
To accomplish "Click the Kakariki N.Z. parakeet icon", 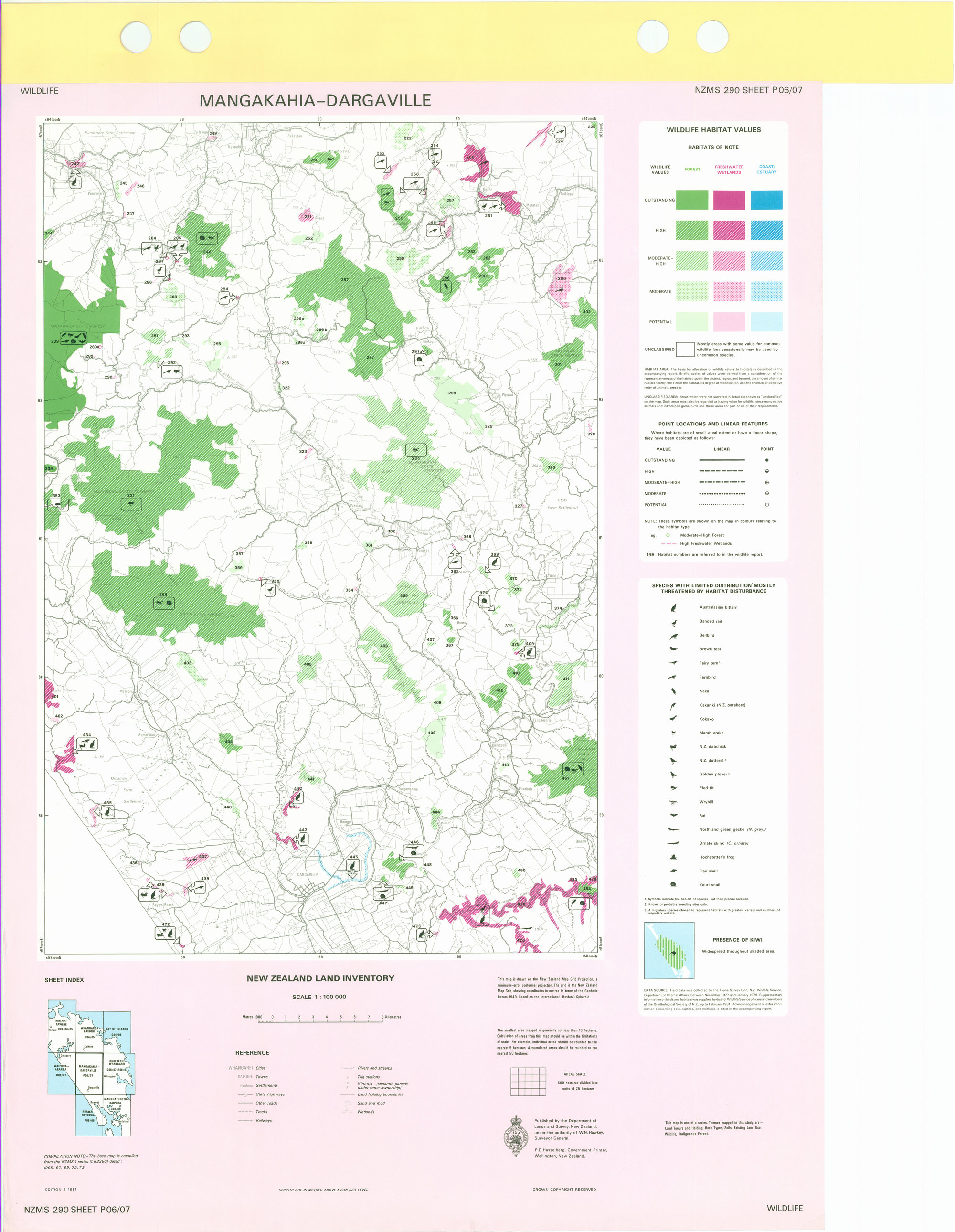I will [x=672, y=705].
